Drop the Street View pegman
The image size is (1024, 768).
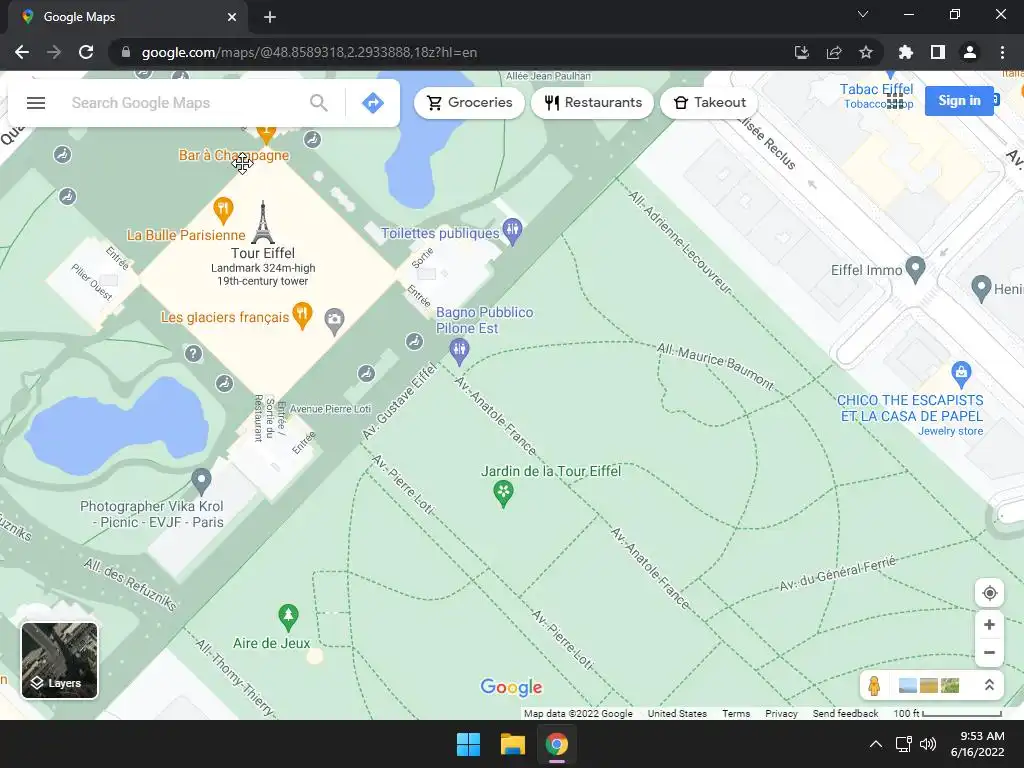tap(874, 685)
